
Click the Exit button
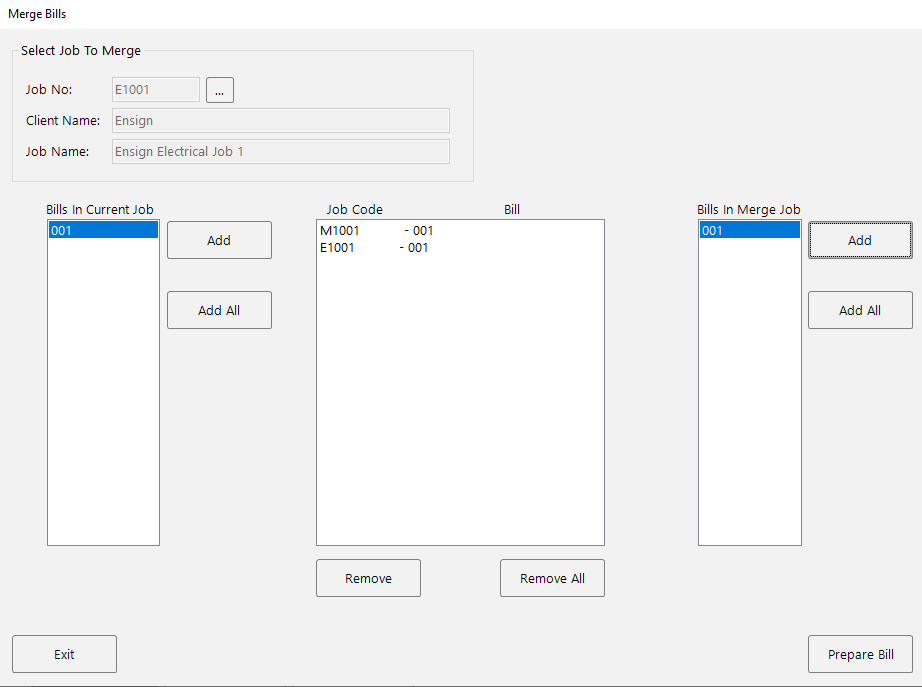(64, 654)
